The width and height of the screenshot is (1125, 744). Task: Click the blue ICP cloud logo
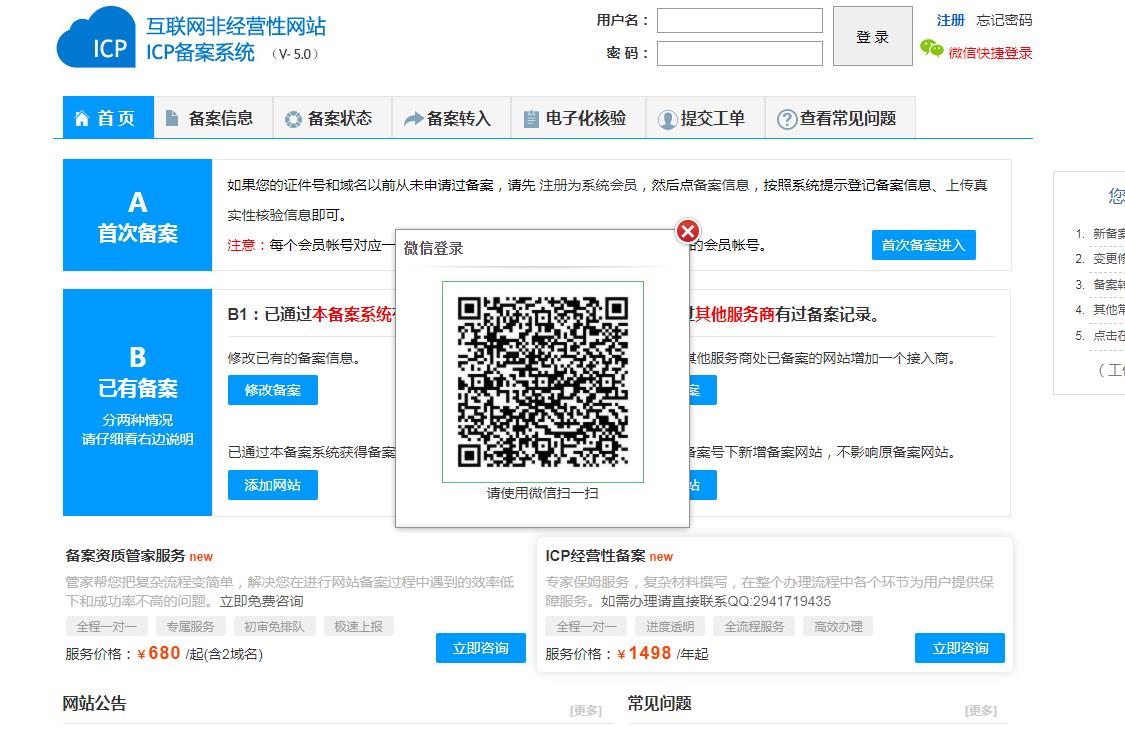[x=96, y=38]
